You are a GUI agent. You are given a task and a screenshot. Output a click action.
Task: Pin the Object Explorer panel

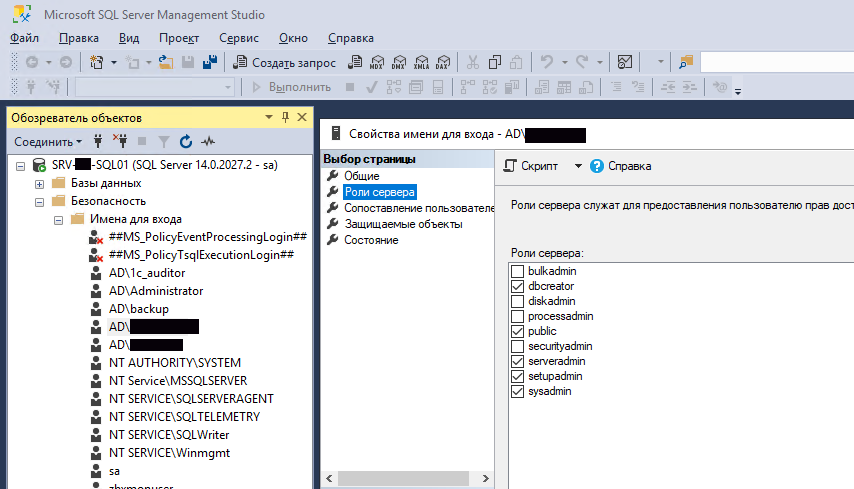click(x=285, y=117)
